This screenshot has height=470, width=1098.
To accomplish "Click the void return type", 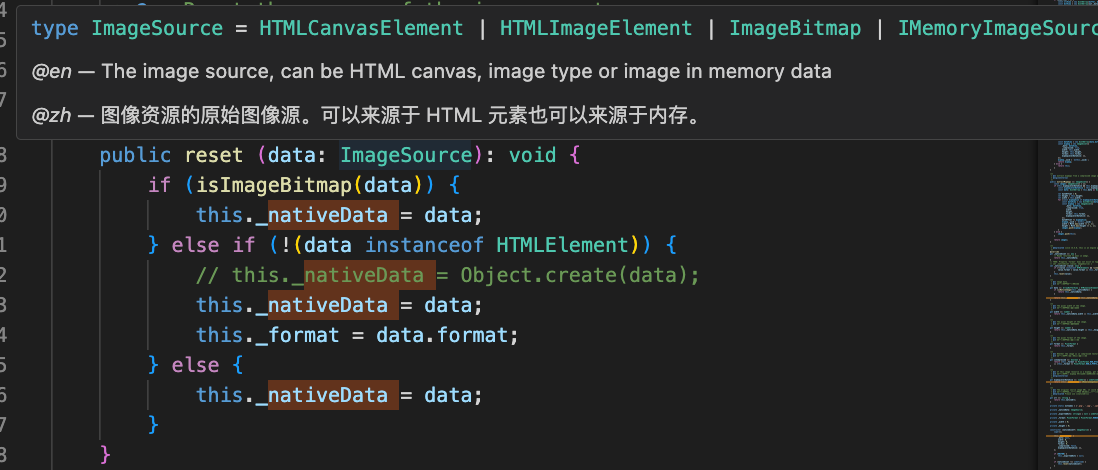I will click(x=533, y=155).
